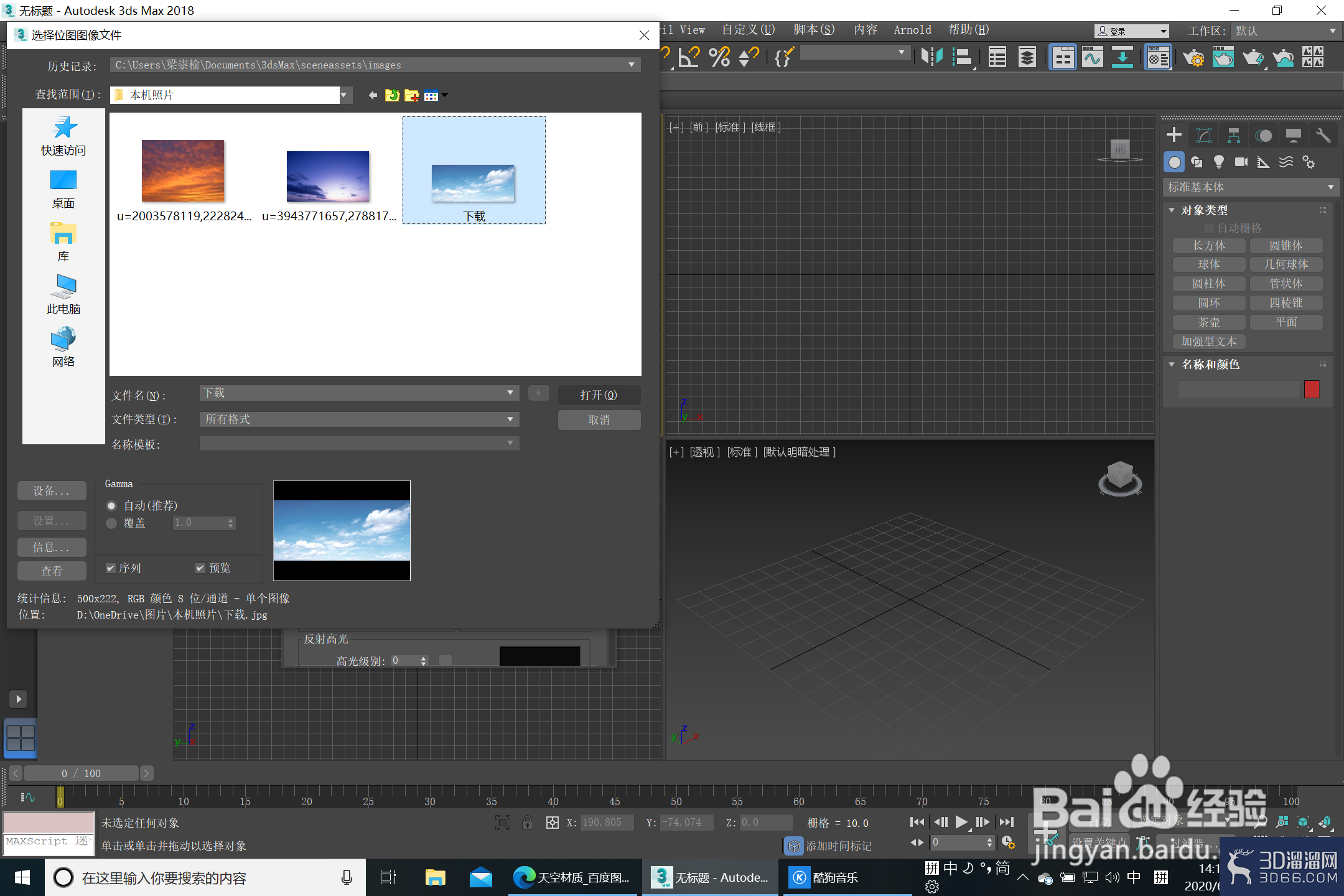1344x896 pixels.
Task: Create a Teapot primitive button
Action: pyautogui.click(x=1209, y=322)
